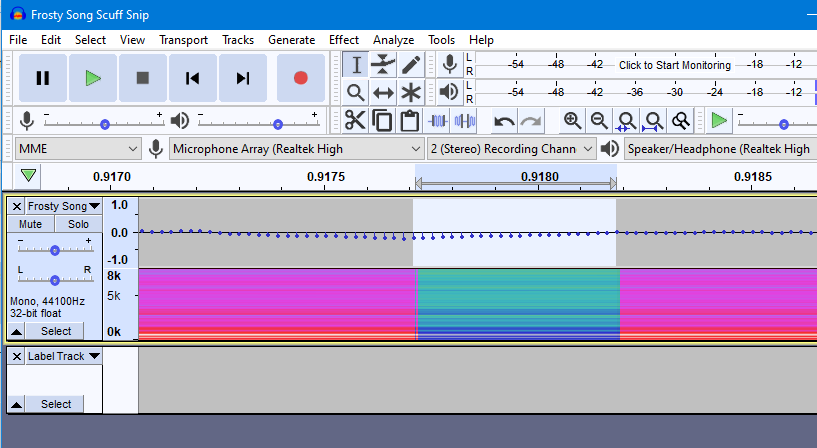Click Select button on the Label Track
The width and height of the screenshot is (817, 448).
56,404
